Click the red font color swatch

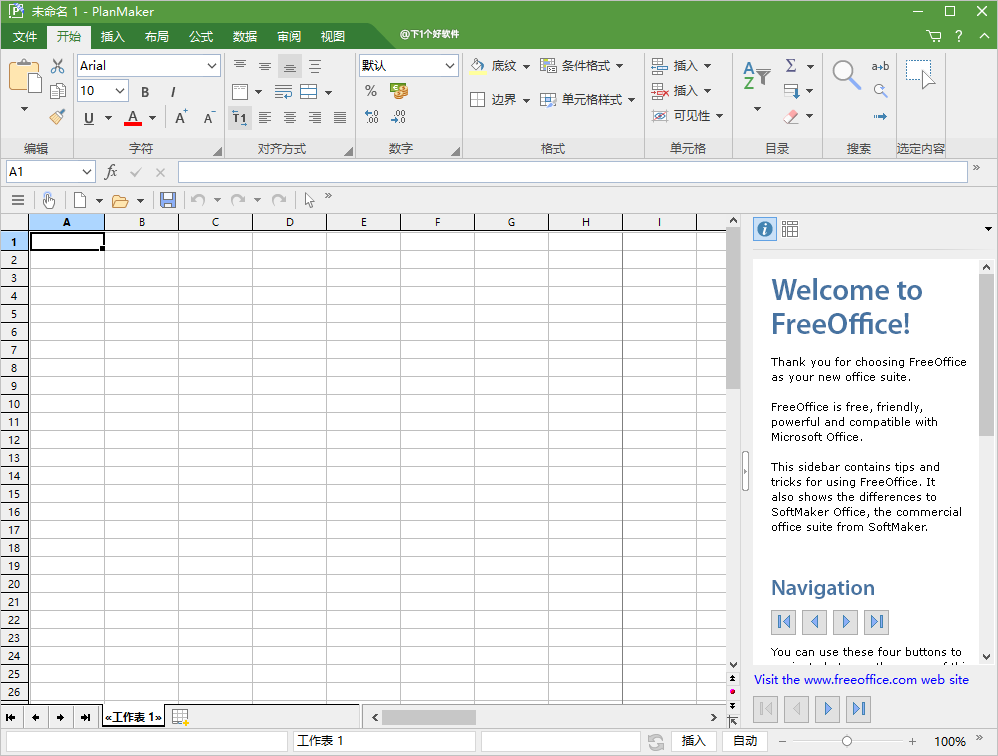[x=133, y=118]
